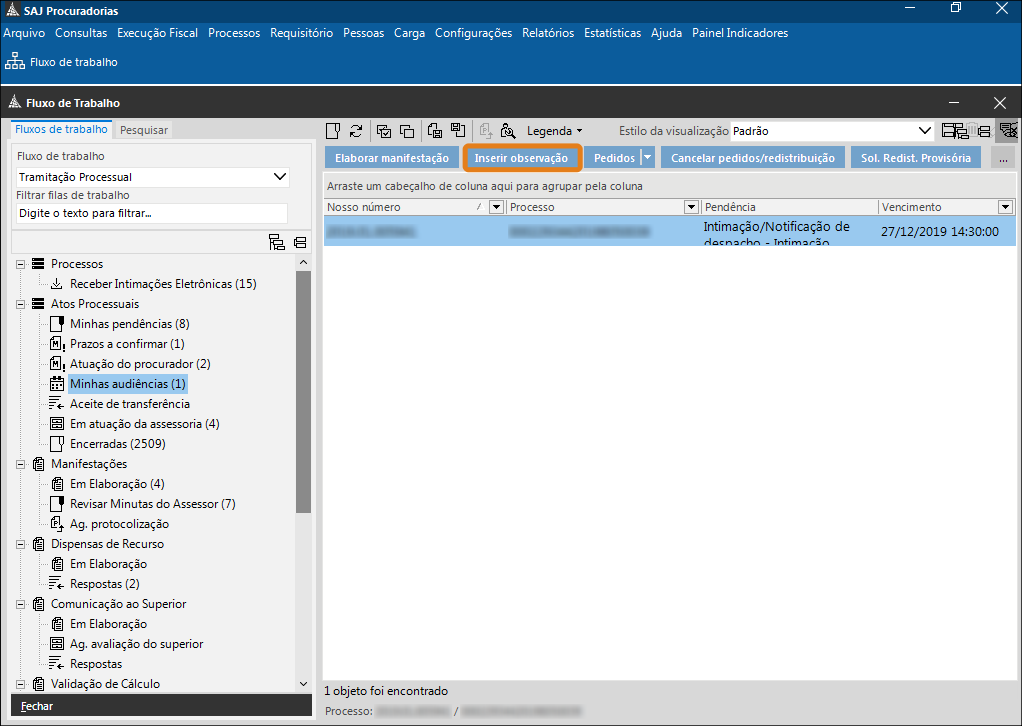Click the clear filter icon at far right
This screenshot has height=726, width=1022.
pos(1007,131)
